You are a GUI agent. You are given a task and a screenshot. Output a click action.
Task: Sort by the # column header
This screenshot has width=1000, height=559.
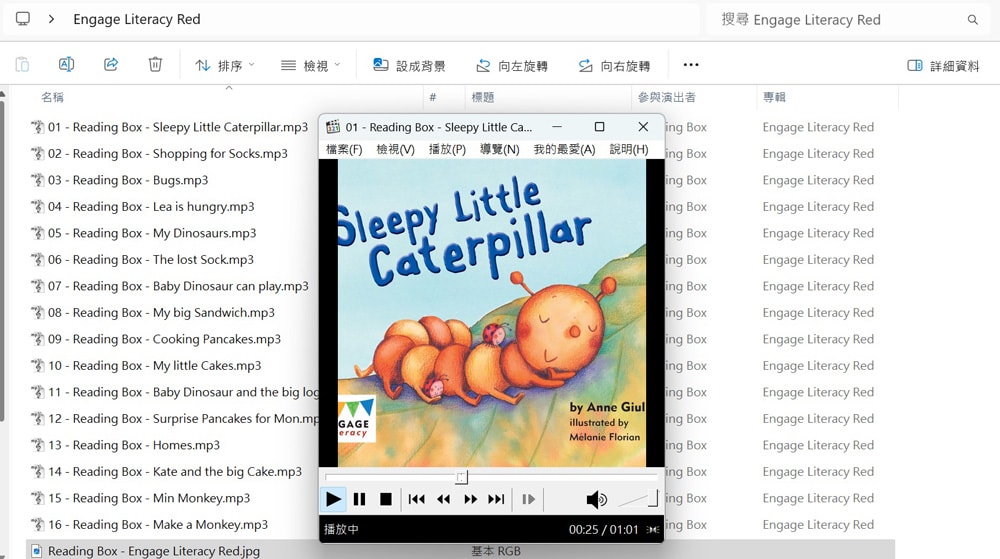tap(433, 97)
